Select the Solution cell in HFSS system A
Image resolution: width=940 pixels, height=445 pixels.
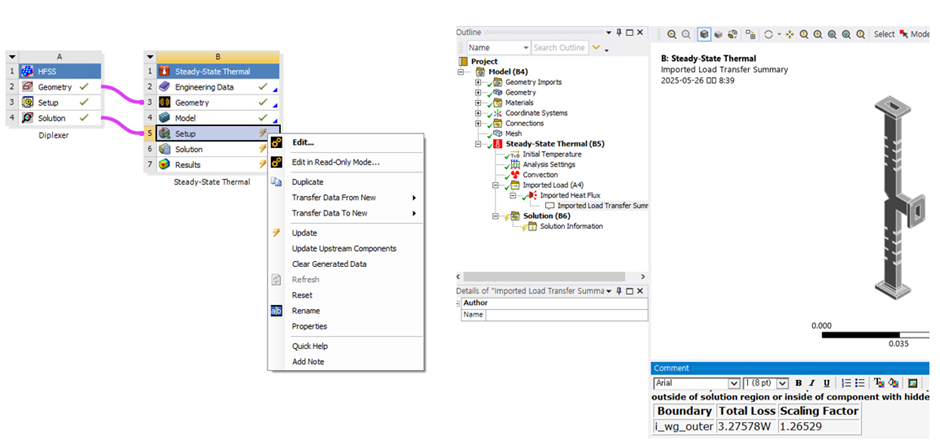[59, 118]
